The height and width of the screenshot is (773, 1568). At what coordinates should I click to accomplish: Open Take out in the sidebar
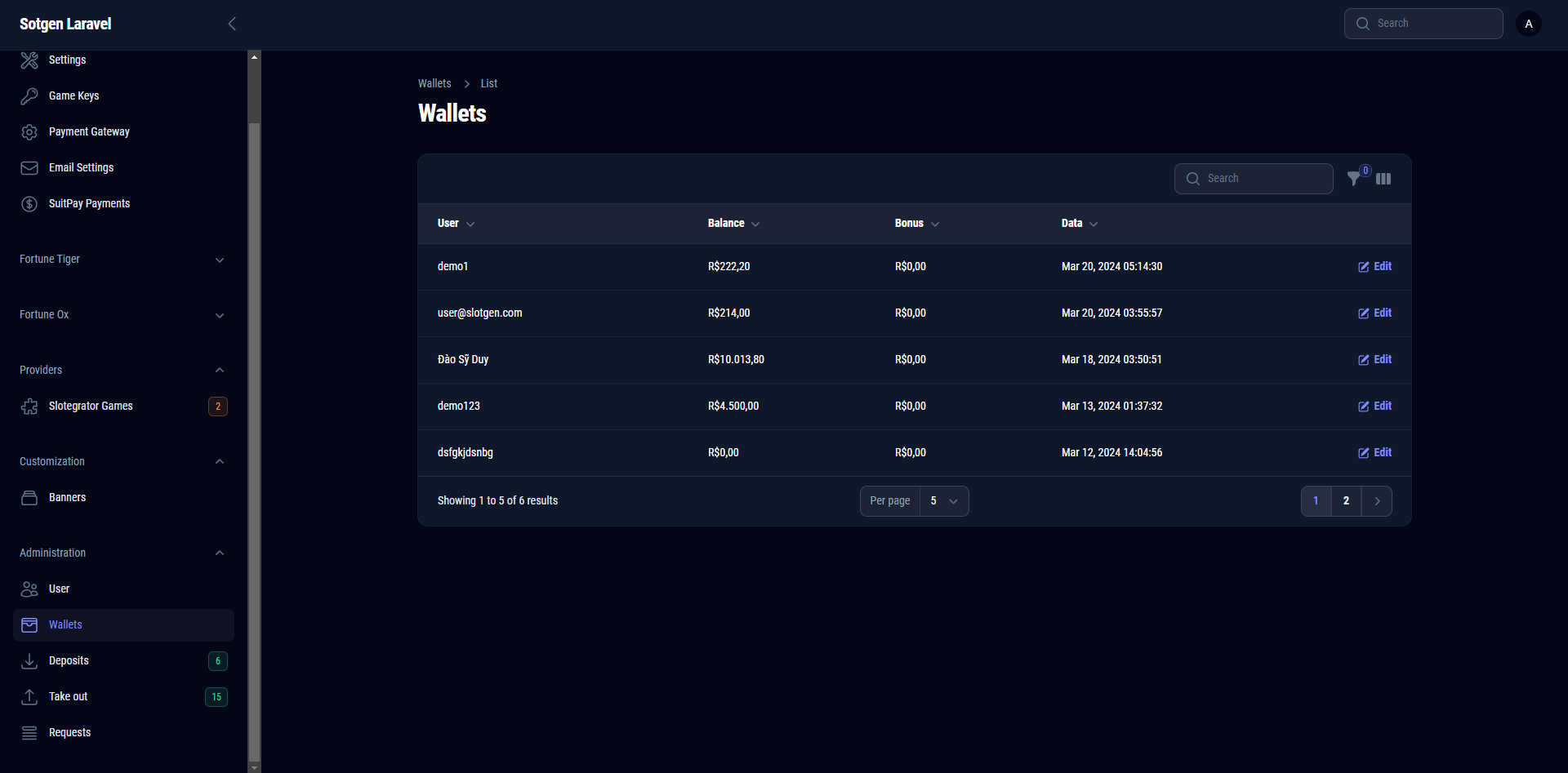tap(68, 696)
